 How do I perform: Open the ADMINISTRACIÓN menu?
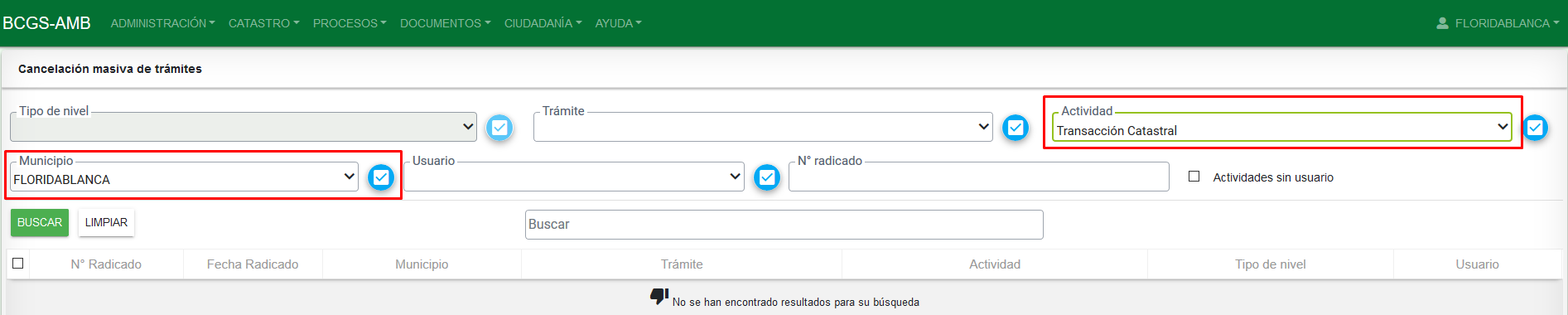tap(163, 23)
